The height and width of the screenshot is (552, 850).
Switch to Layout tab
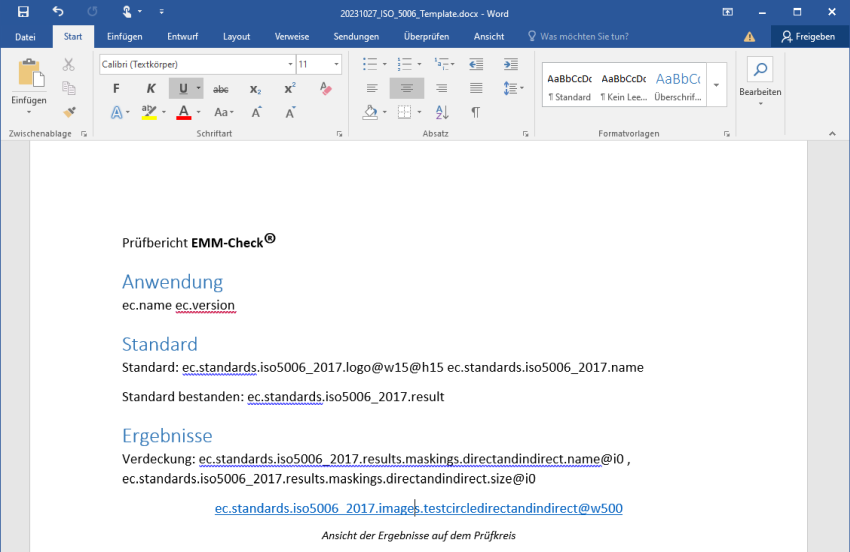pos(236,37)
